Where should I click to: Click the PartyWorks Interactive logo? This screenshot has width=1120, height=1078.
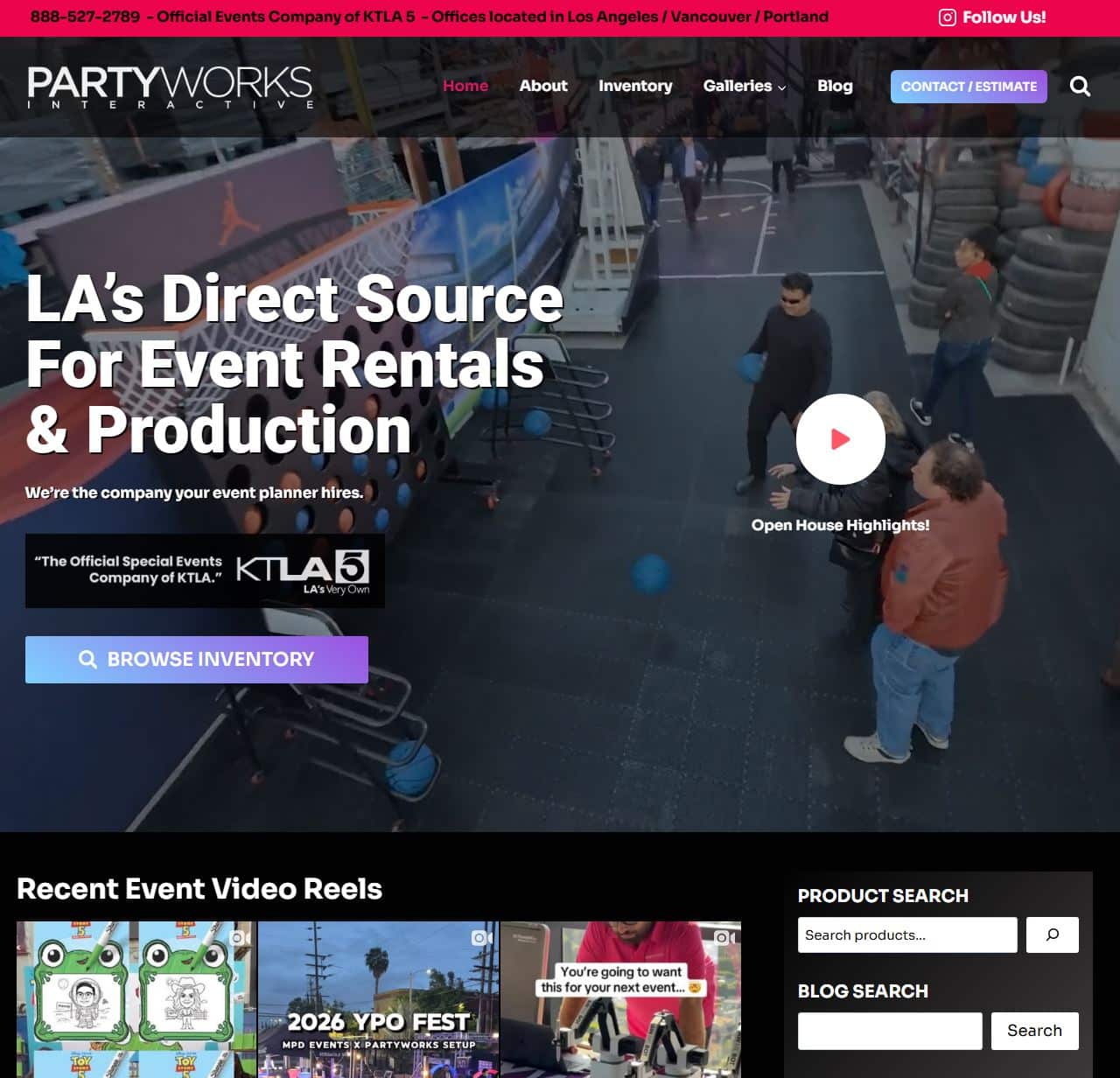(170, 87)
